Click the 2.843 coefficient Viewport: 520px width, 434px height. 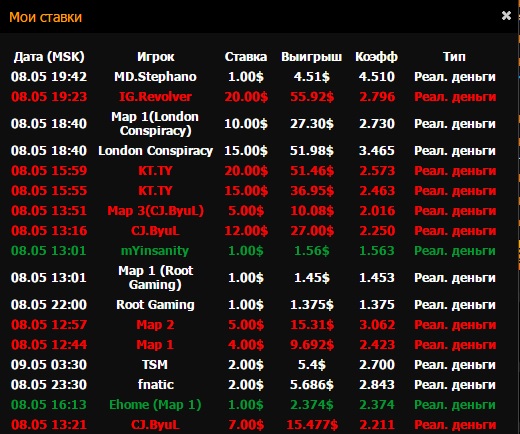377,385
